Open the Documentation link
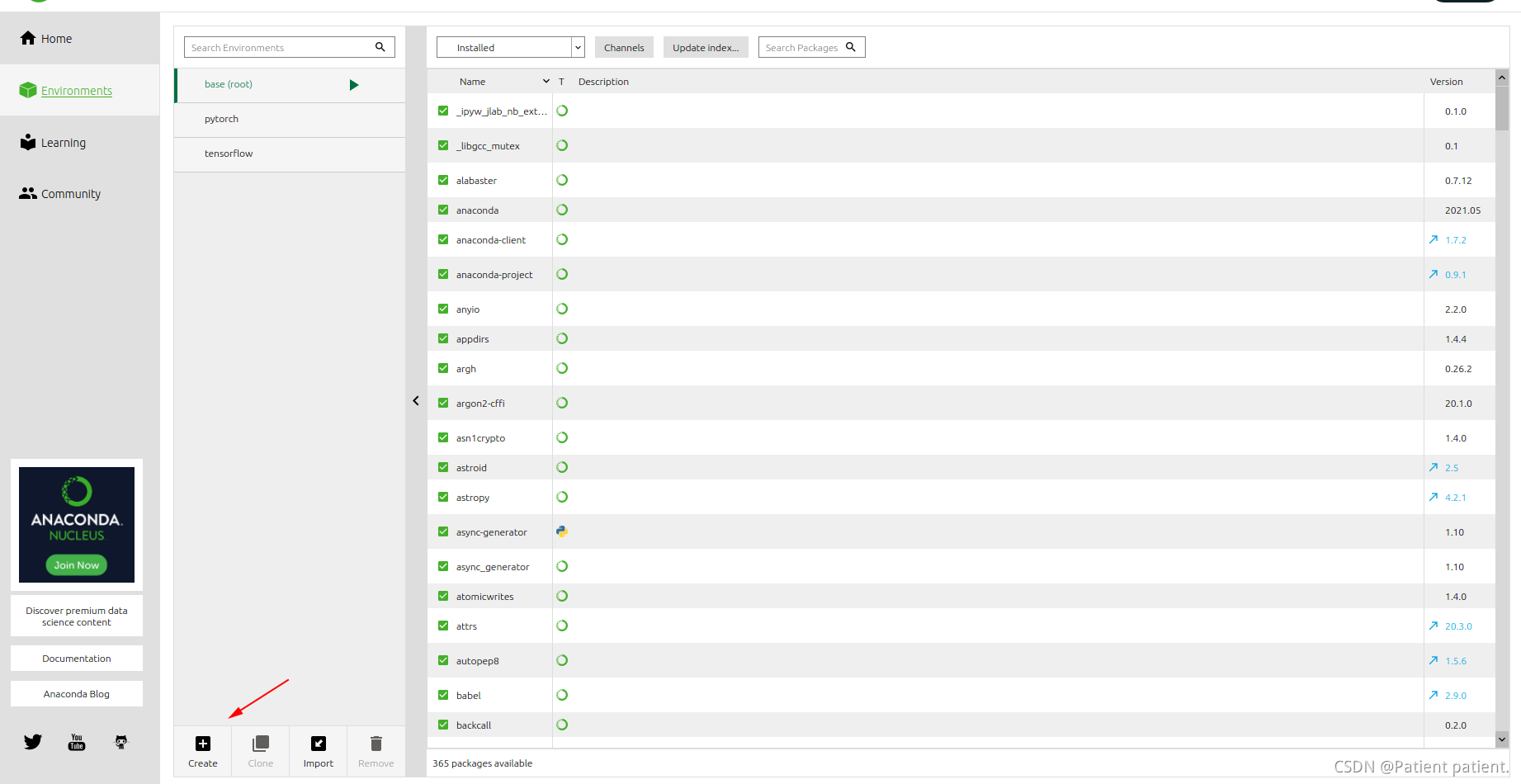Screen dimensions: 1521x784 (x=77, y=659)
